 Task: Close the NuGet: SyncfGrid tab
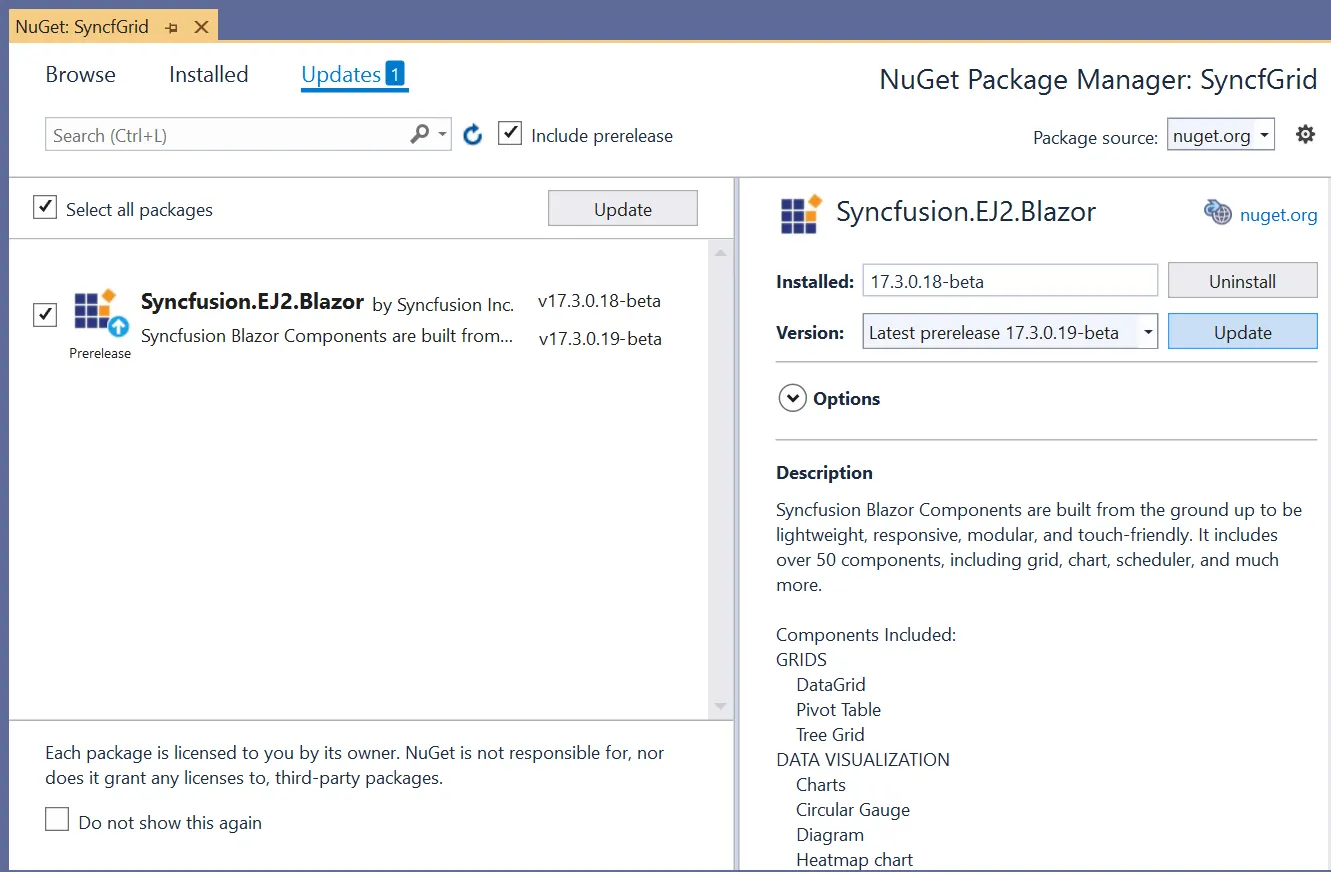[x=201, y=27]
